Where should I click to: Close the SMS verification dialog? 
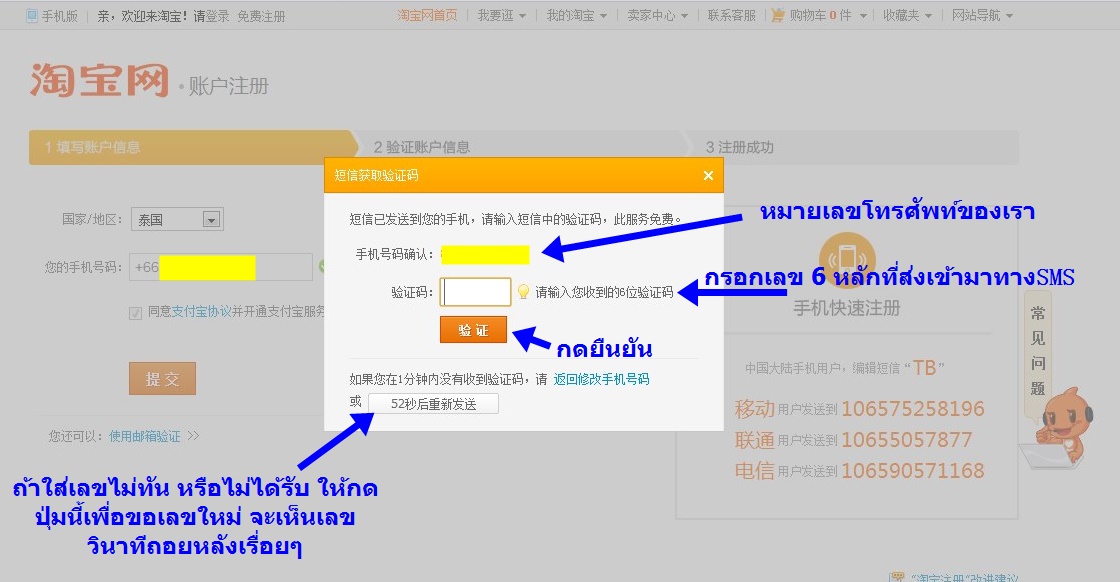[708, 176]
